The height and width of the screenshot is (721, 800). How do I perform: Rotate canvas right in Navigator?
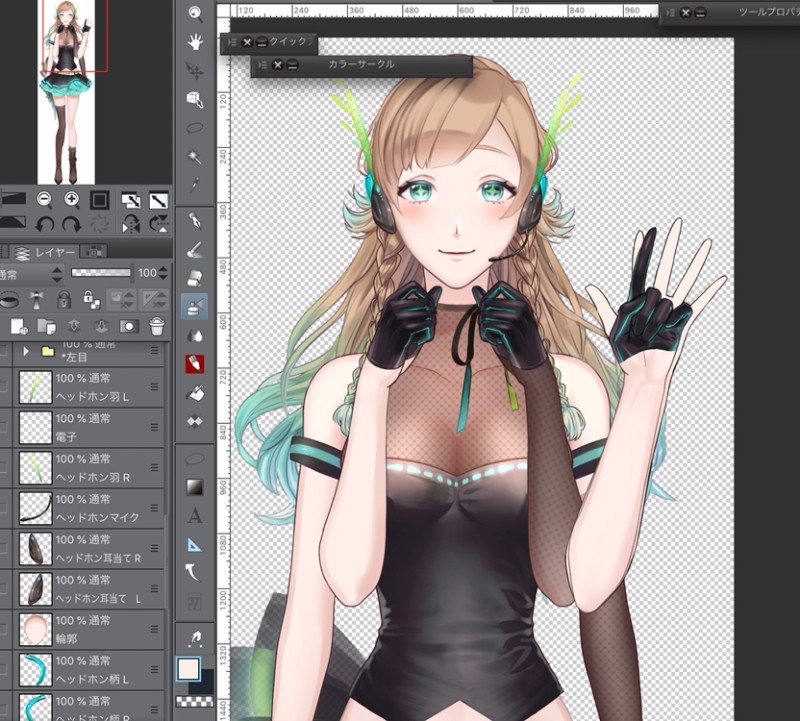(x=71, y=224)
